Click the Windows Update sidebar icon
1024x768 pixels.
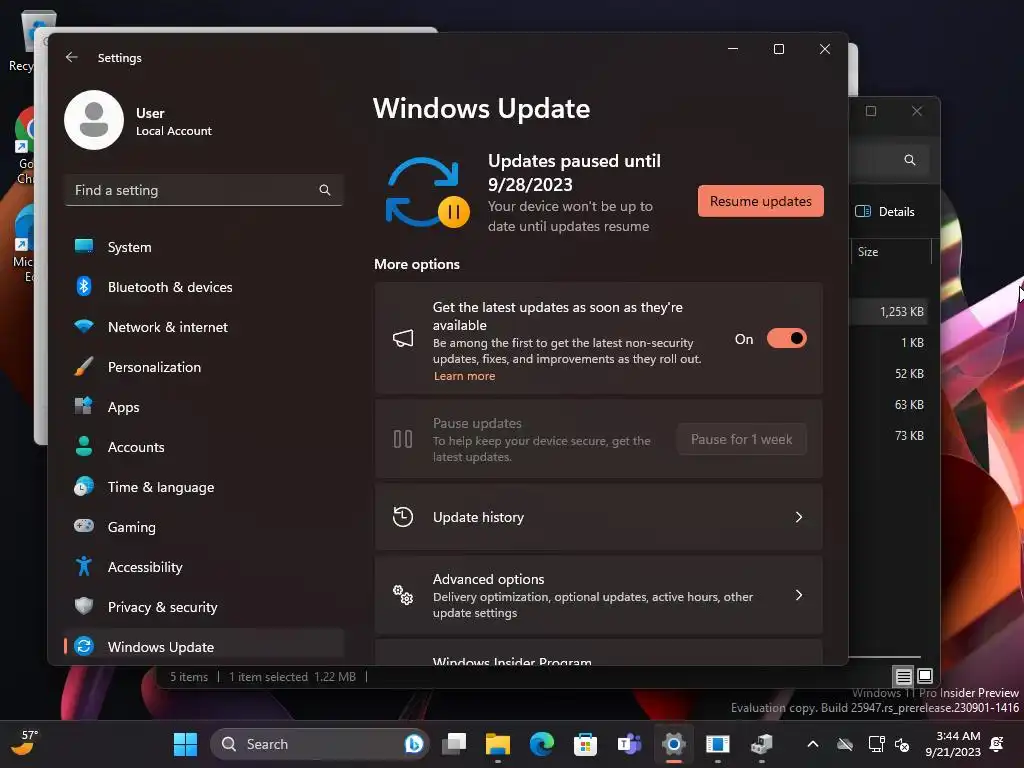84,646
